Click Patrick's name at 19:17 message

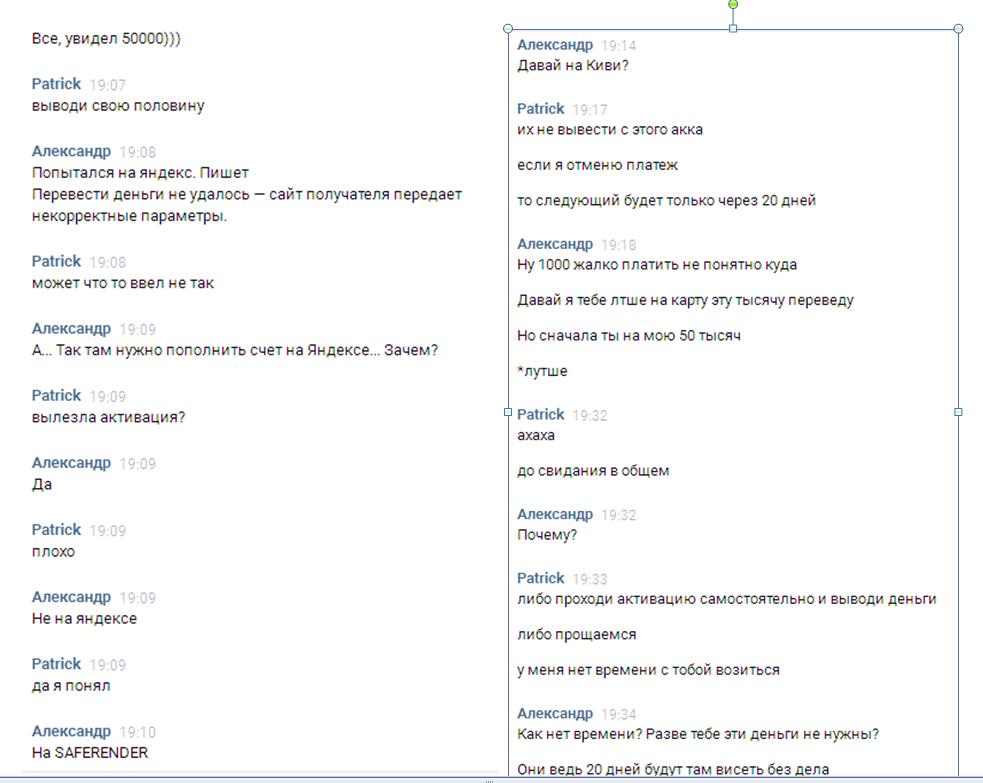point(540,108)
